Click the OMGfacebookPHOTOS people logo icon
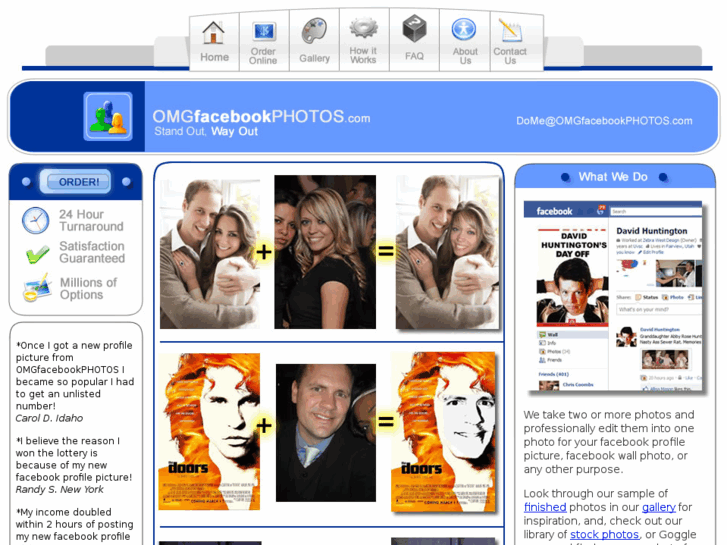 click(108, 116)
